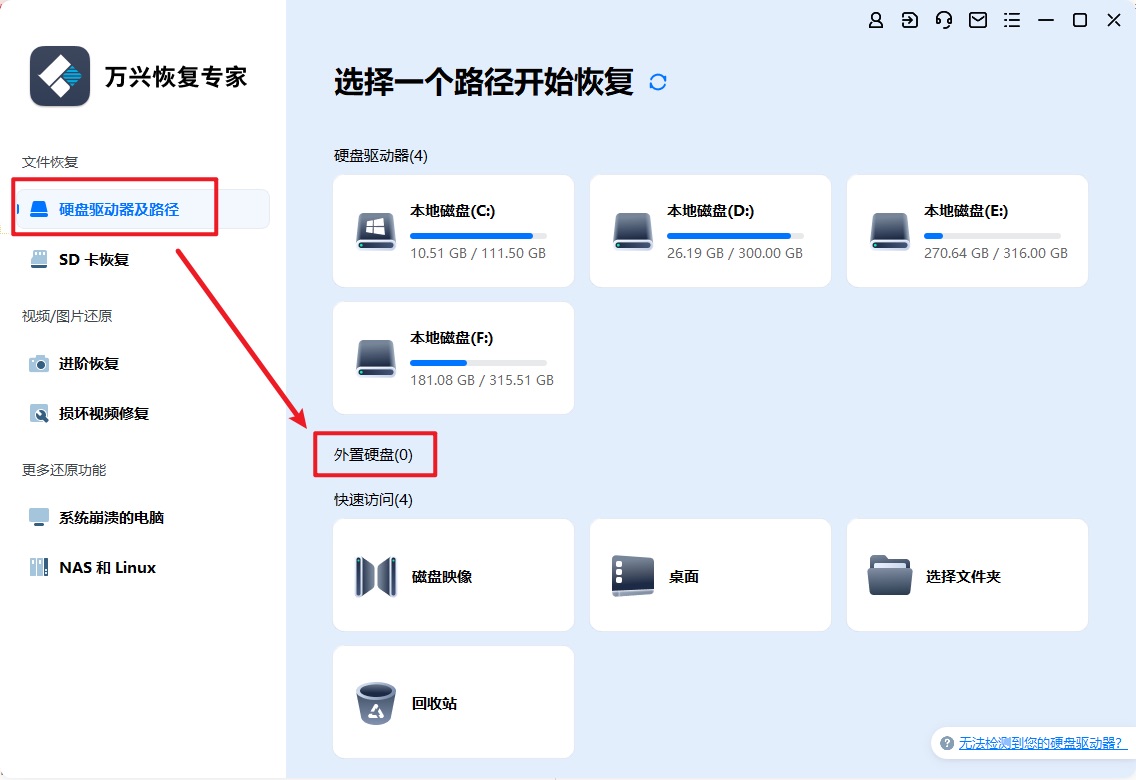
Task: Click the hard drive sidebar icon
Action: (x=39, y=209)
